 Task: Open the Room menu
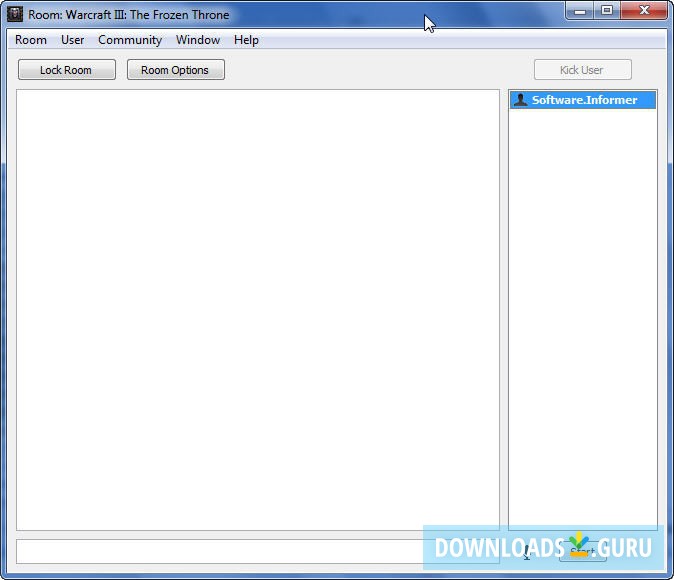tap(31, 40)
